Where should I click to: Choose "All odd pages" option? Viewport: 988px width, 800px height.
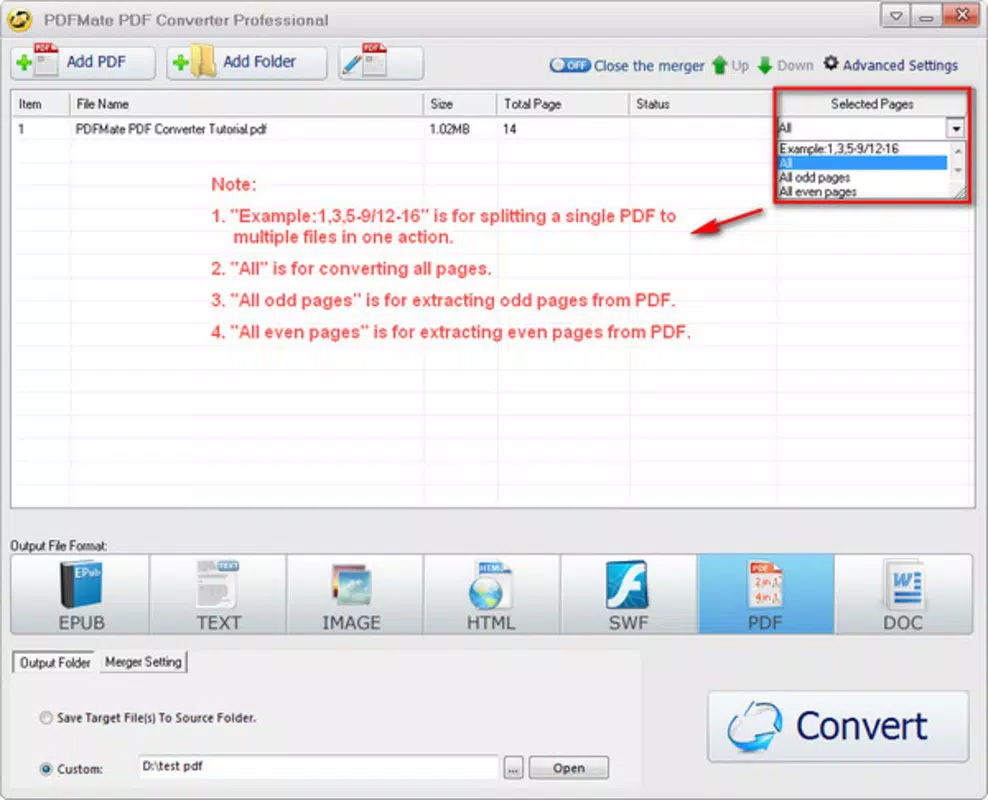[862, 178]
